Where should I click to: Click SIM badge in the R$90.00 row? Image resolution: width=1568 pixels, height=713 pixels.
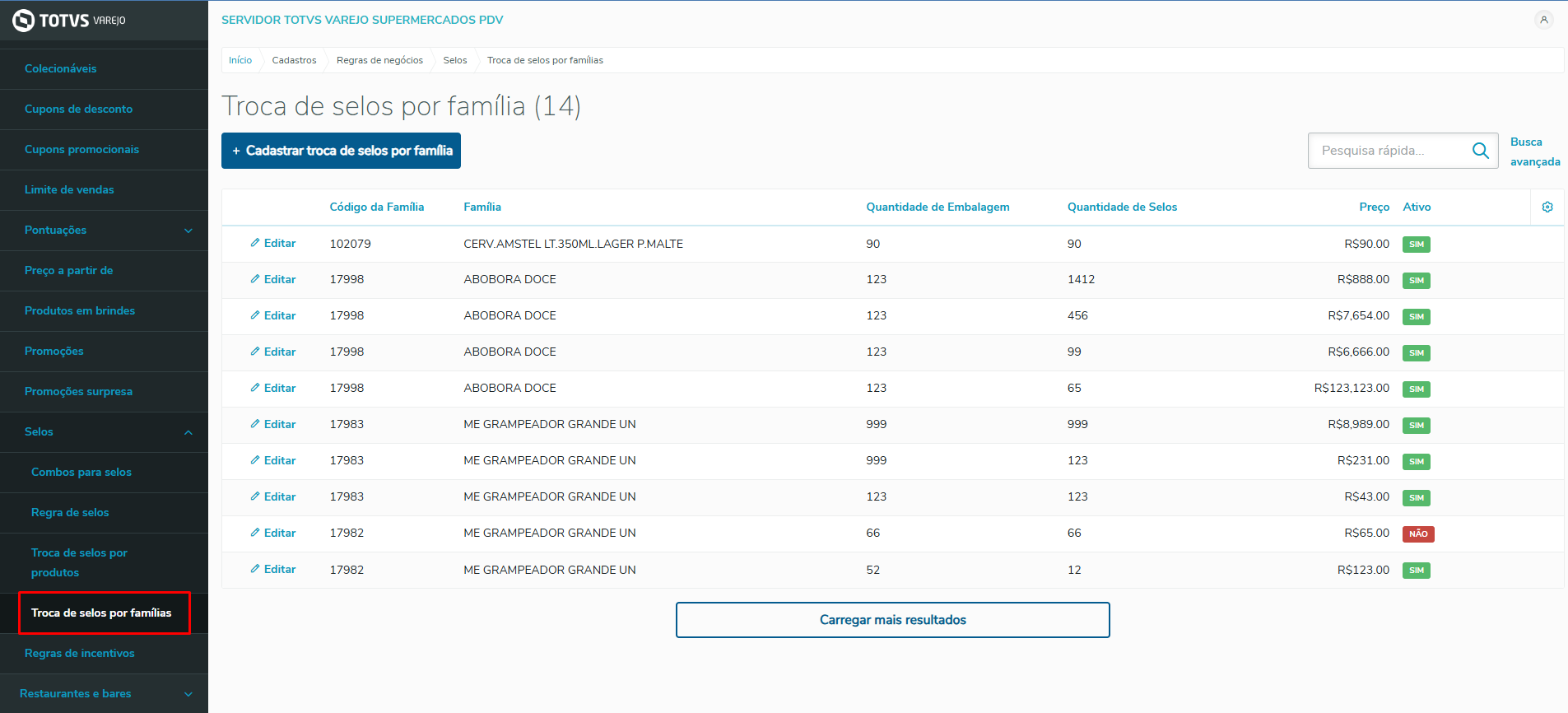pyautogui.click(x=1417, y=245)
